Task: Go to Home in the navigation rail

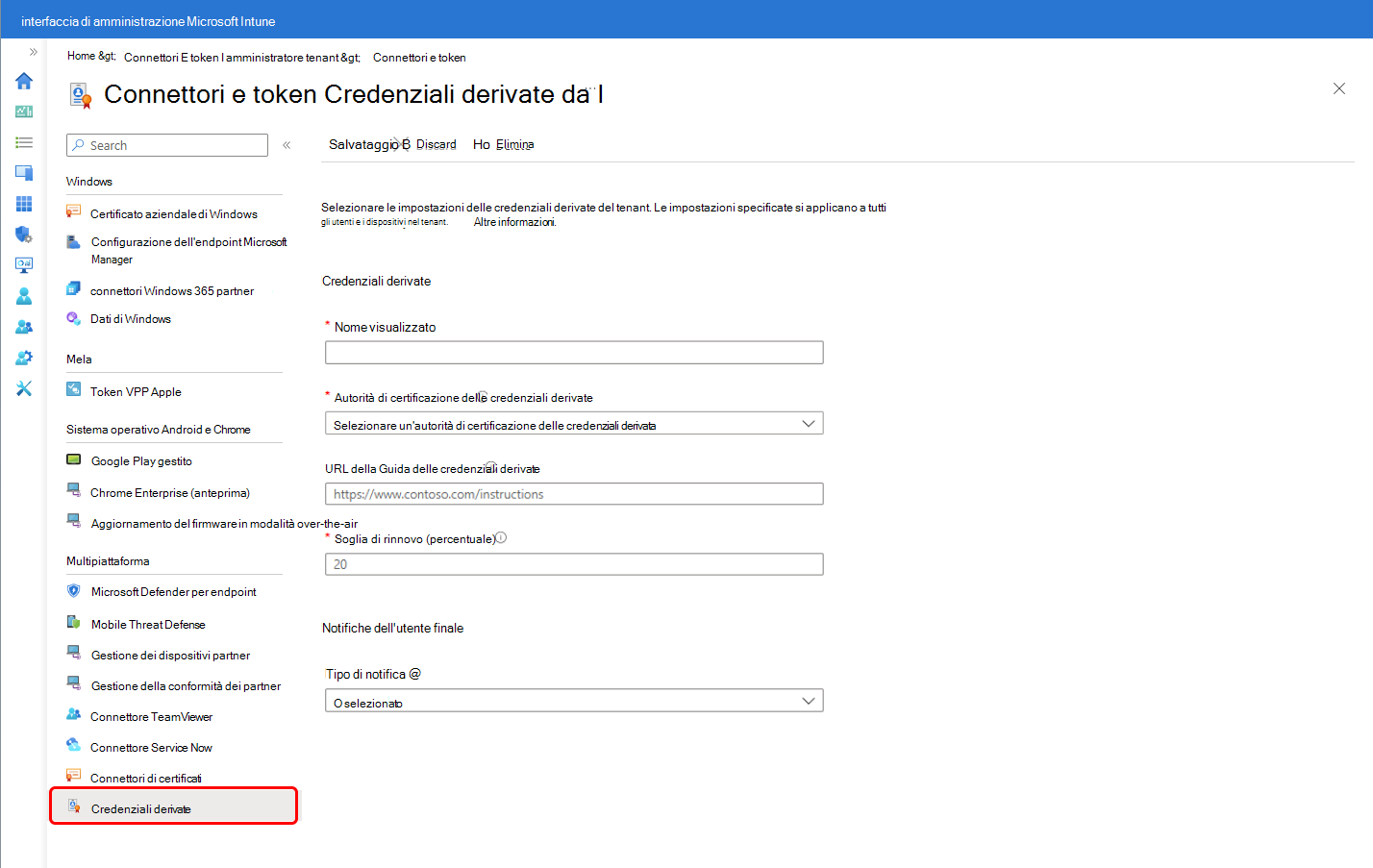Action: (24, 81)
